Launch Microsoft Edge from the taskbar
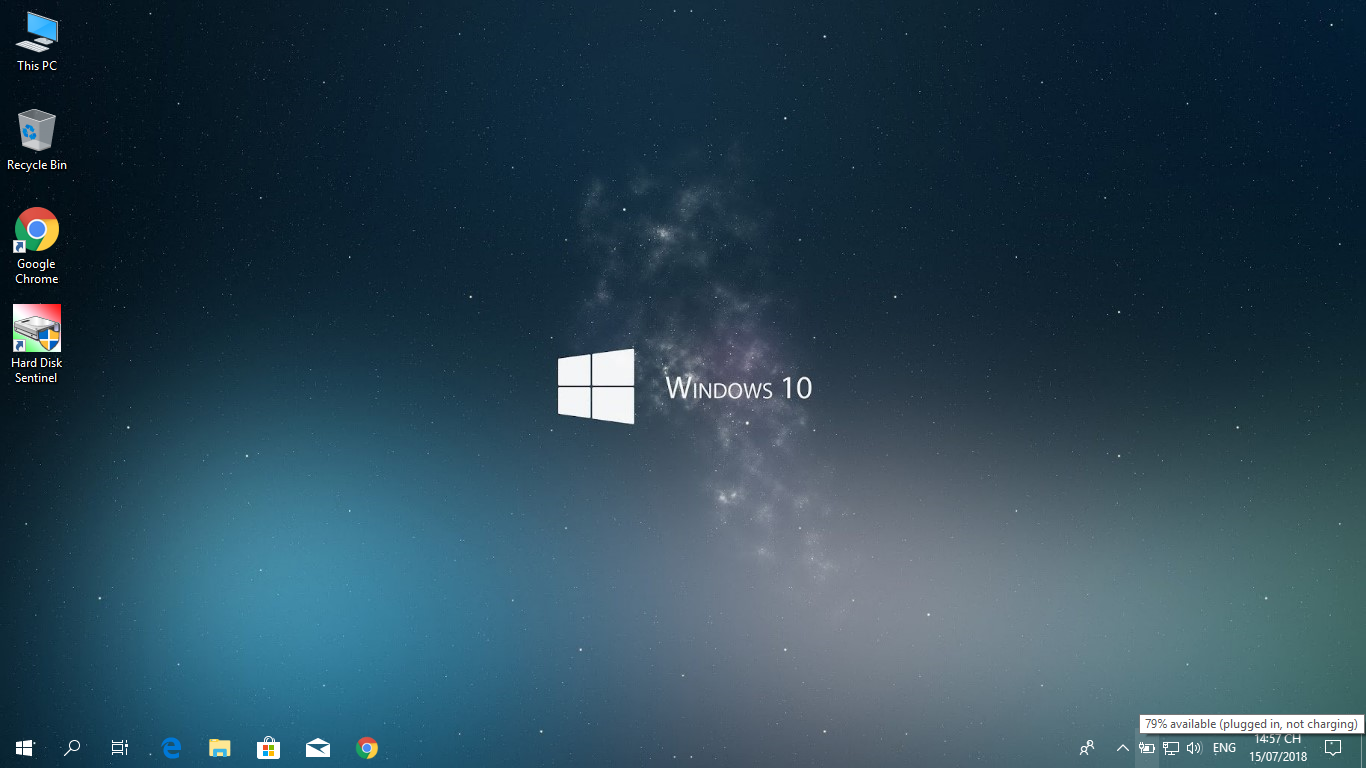Viewport: 1366px width, 768px height. (171, 747)
